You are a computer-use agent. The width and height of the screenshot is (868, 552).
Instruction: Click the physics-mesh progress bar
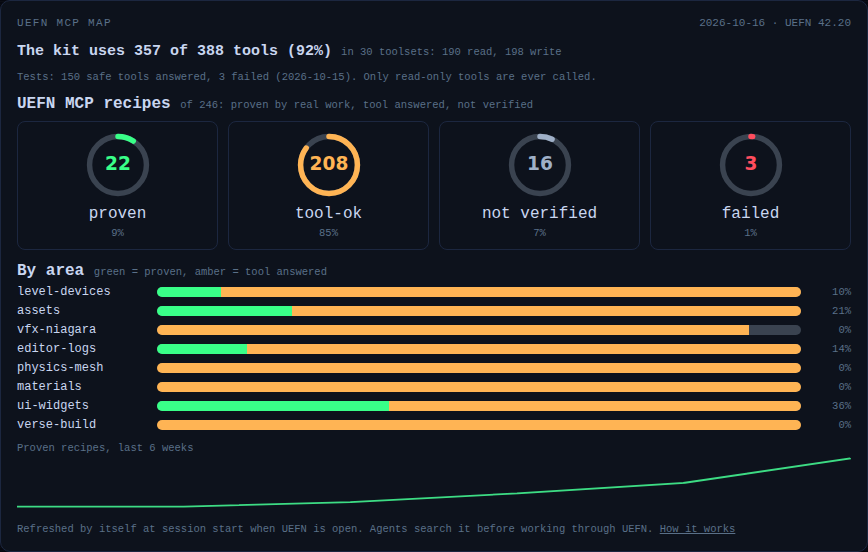479,368
